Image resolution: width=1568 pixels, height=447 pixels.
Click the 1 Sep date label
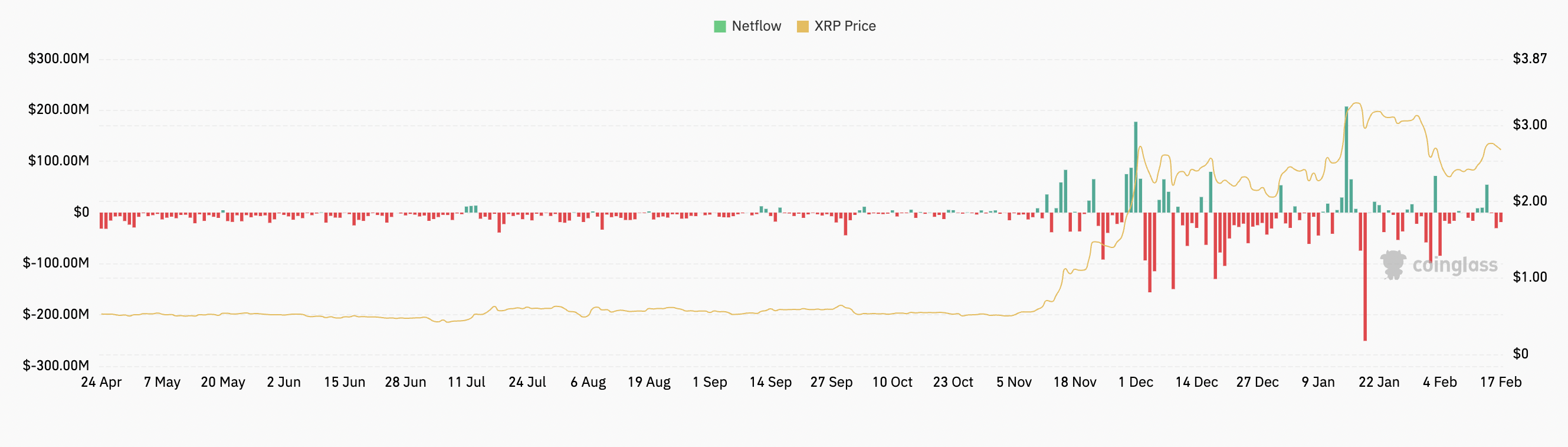(x=710, y=382)
